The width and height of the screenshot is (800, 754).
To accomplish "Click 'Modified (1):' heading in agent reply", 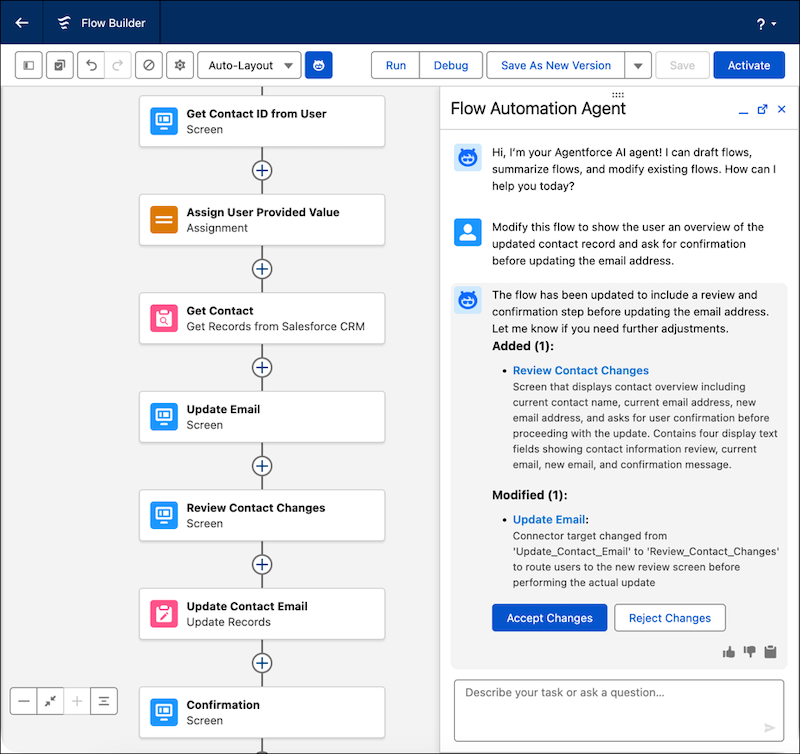I will [x=530, y=495].
